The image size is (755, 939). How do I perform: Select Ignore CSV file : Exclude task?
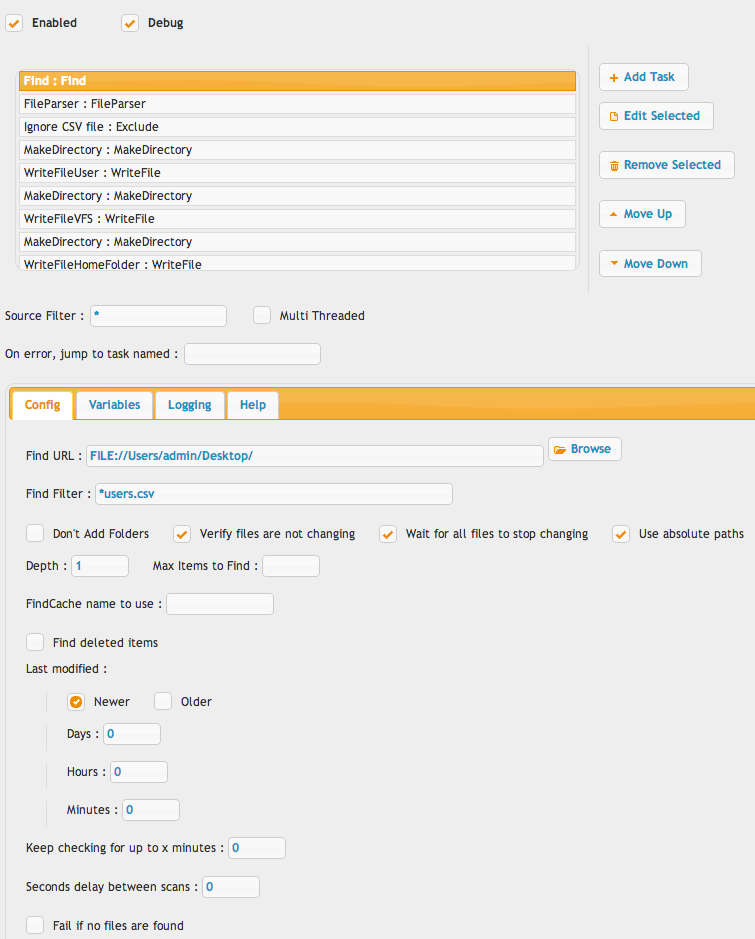pyautogui.click(x=297, y=127)
